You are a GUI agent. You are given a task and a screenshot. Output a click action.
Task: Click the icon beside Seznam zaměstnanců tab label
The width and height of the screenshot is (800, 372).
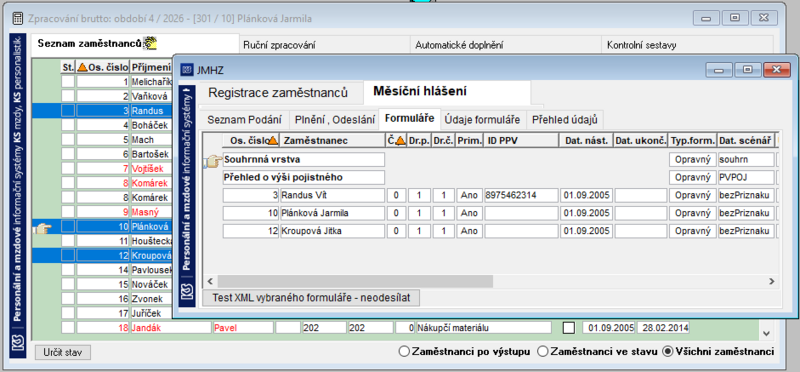click(x=149, y=43)
